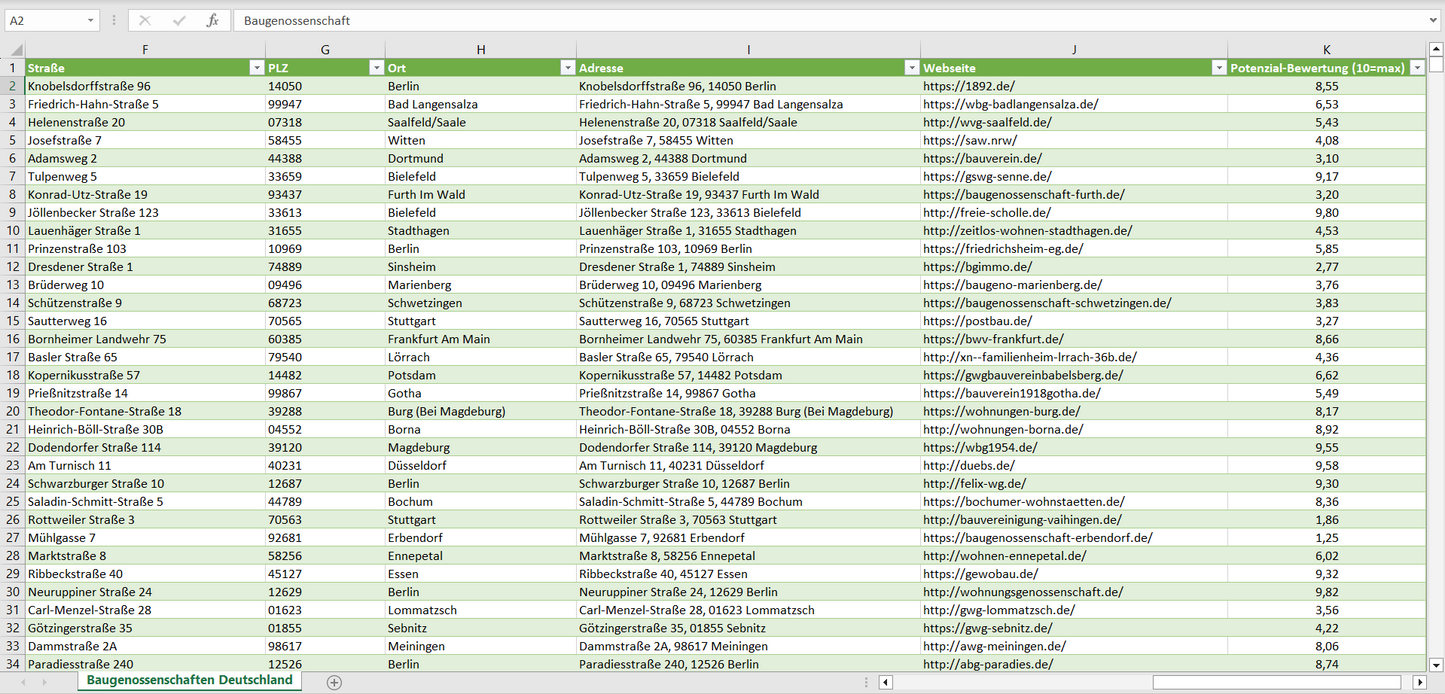1445x694 pixels.
Task: Open the Name Box dropdown arrow
Action: pyautogui.click(x=91, y=20)
